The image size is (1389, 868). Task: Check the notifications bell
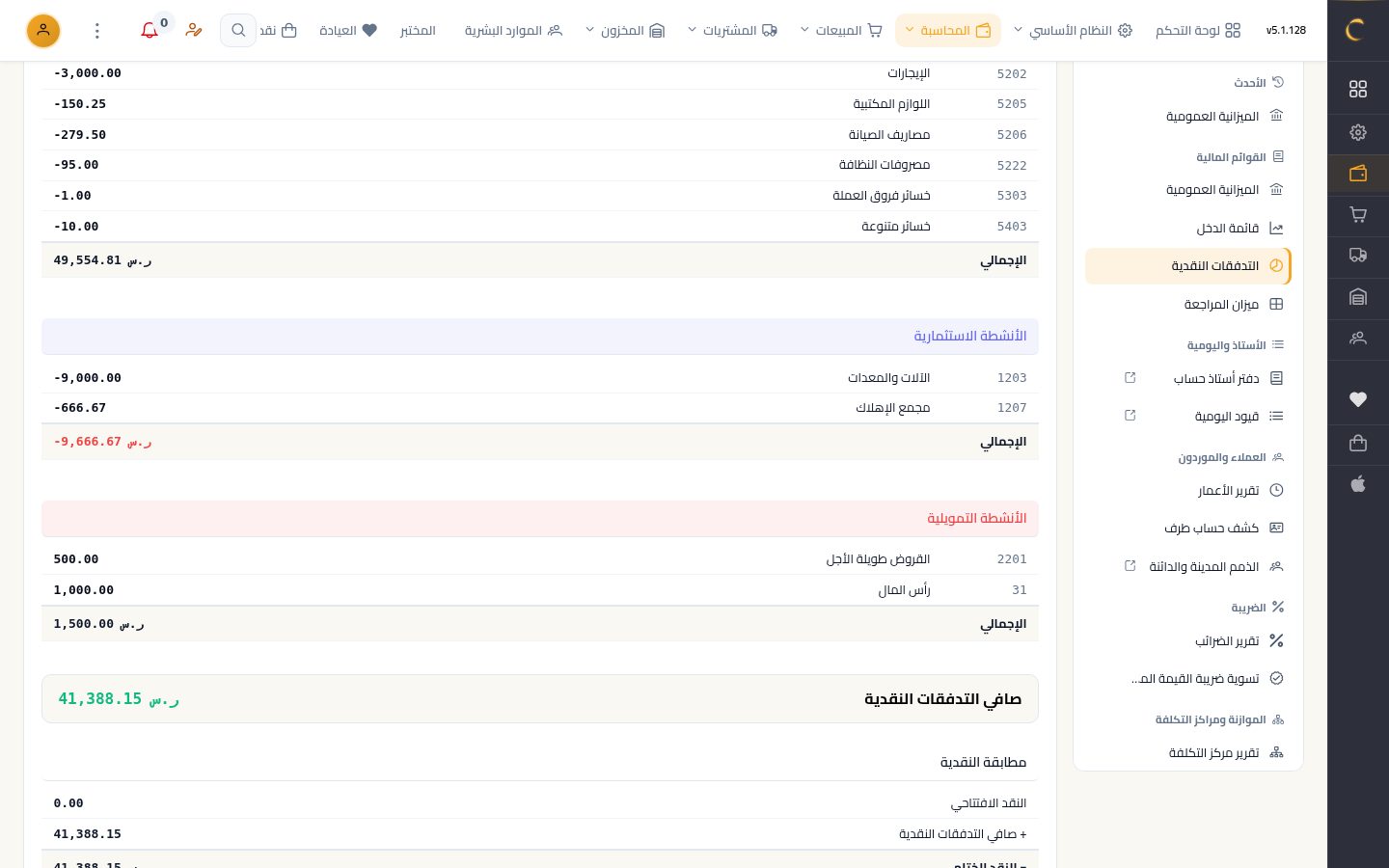pyautogui.click(x=150, y=31)
